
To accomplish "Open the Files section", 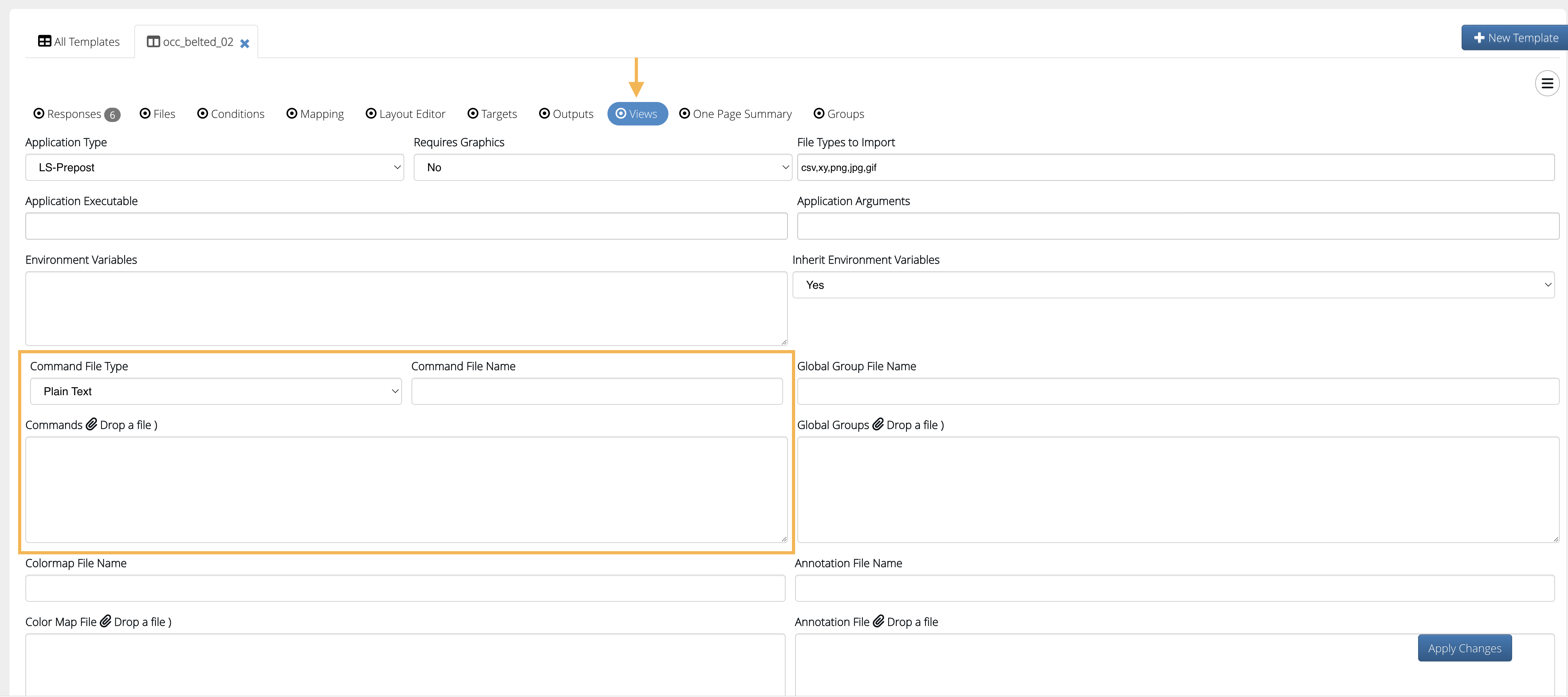I will tap(157, 114).
